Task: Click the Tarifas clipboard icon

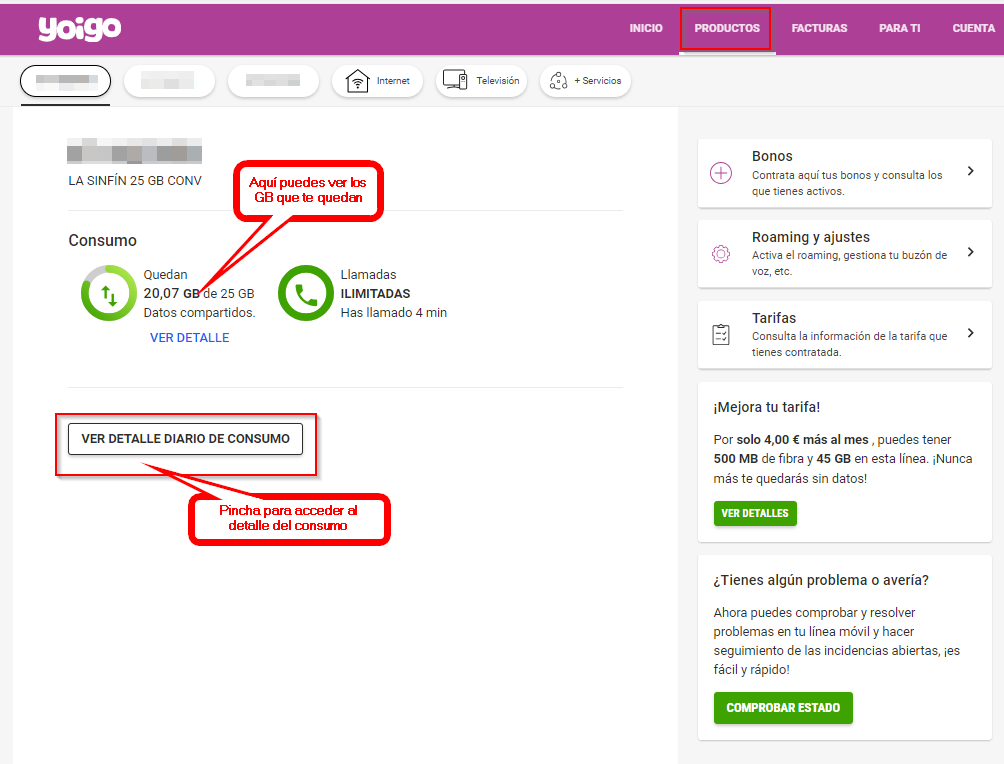Action: (721, 334)
